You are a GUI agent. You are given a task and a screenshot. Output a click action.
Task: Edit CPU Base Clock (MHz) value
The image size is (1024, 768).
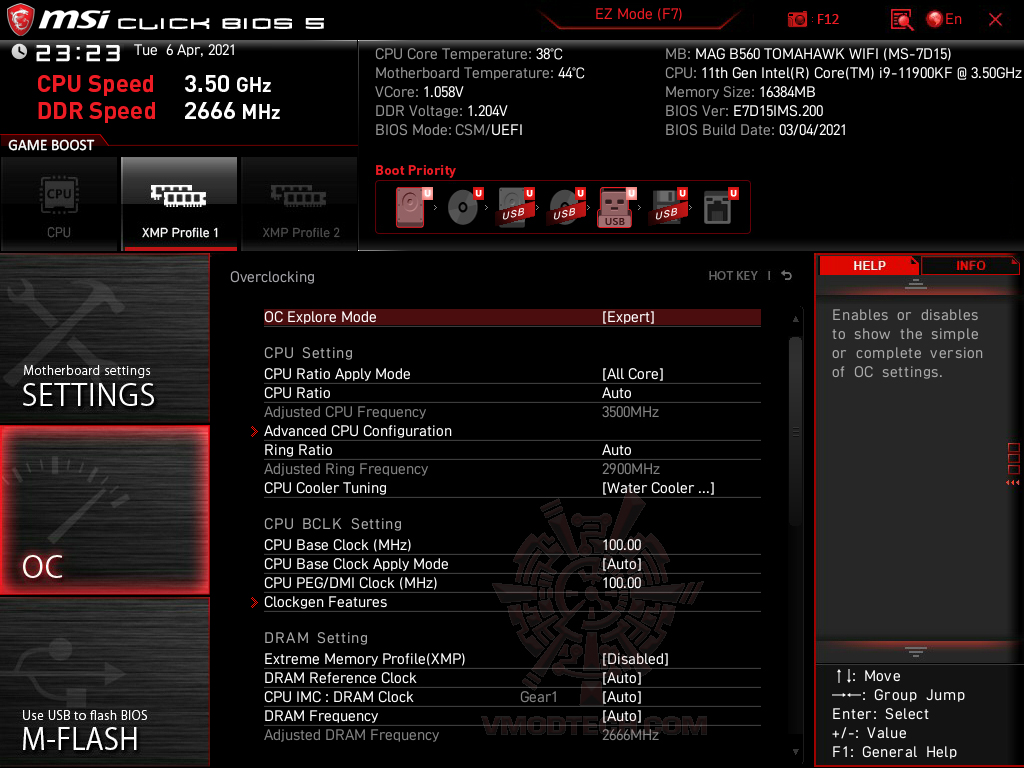click(512, 545)
